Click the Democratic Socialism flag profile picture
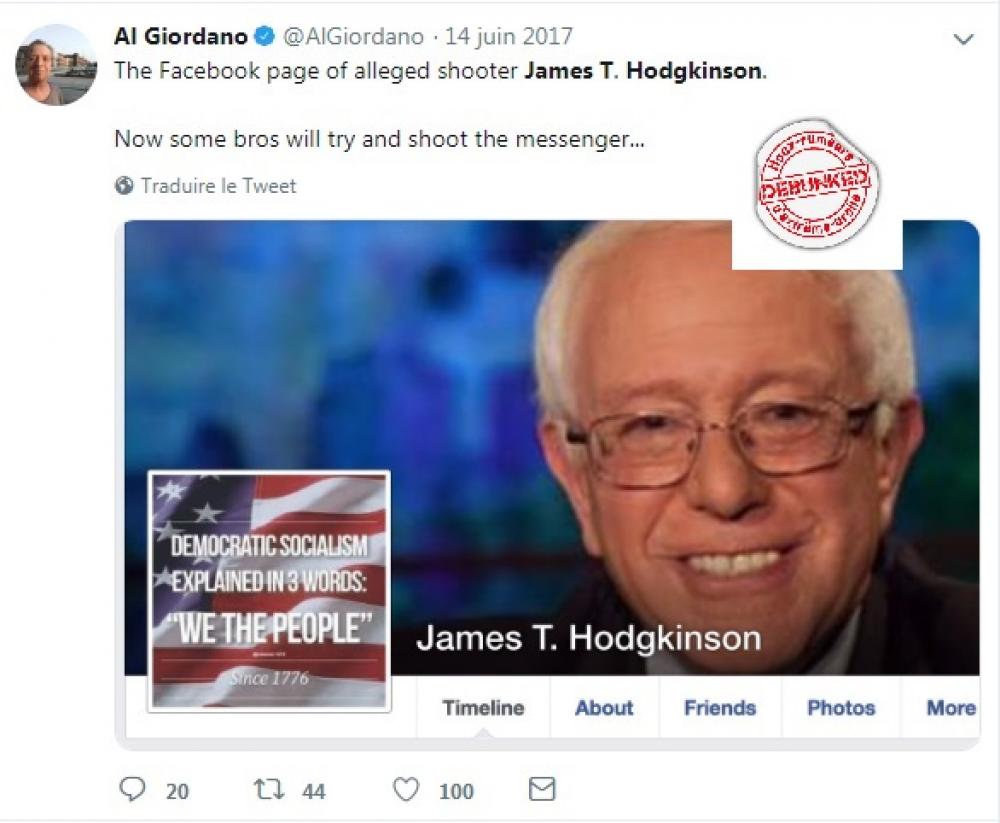Viewport: 1000px width, 823px height. coord(269,591)
